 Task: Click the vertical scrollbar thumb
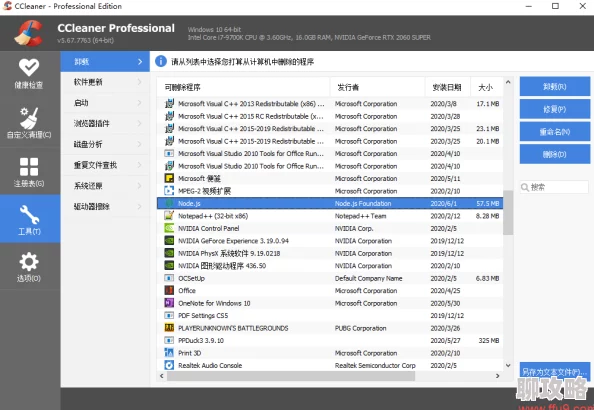[x=508, y=213]
